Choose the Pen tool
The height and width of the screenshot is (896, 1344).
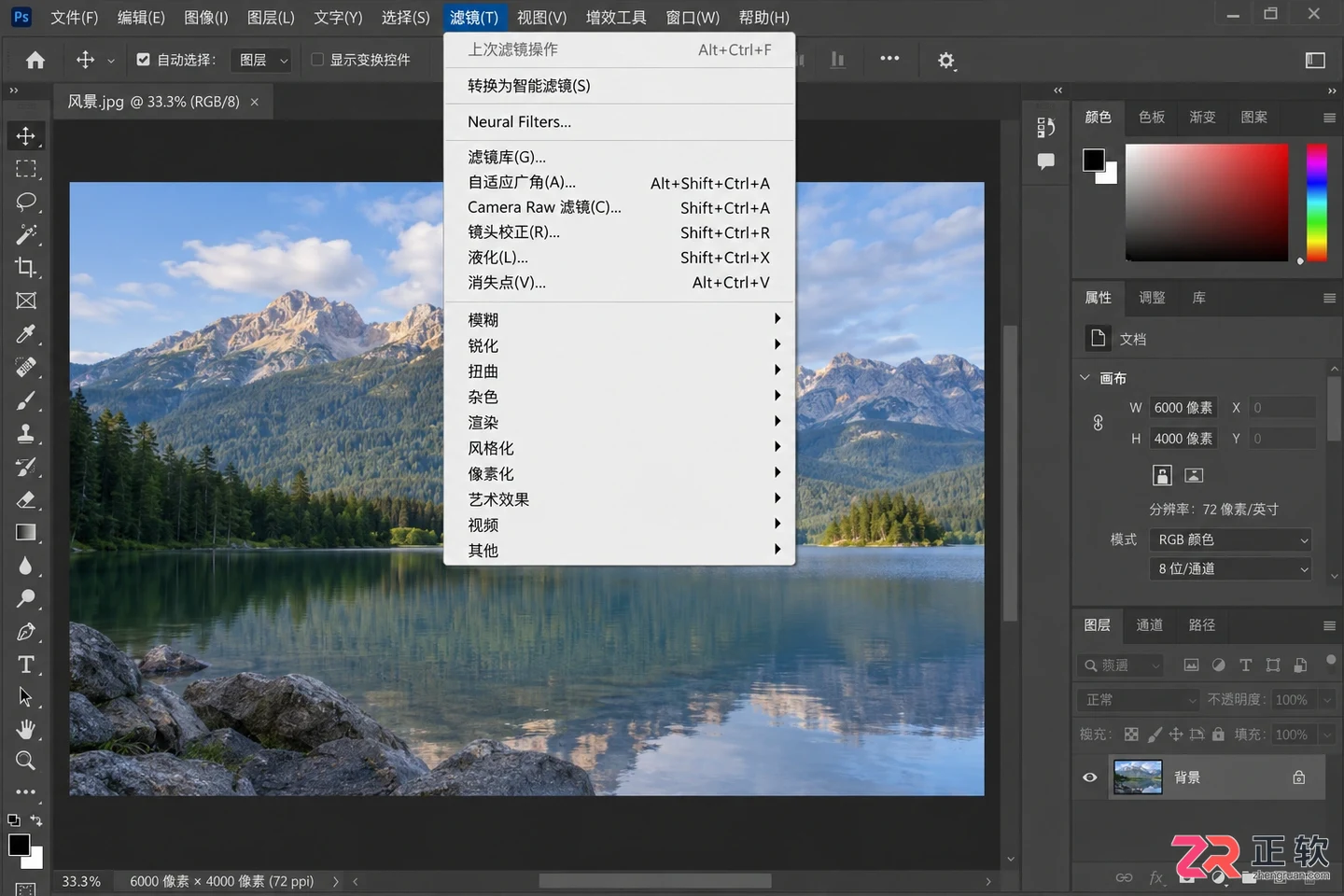[x=25, y=632]
